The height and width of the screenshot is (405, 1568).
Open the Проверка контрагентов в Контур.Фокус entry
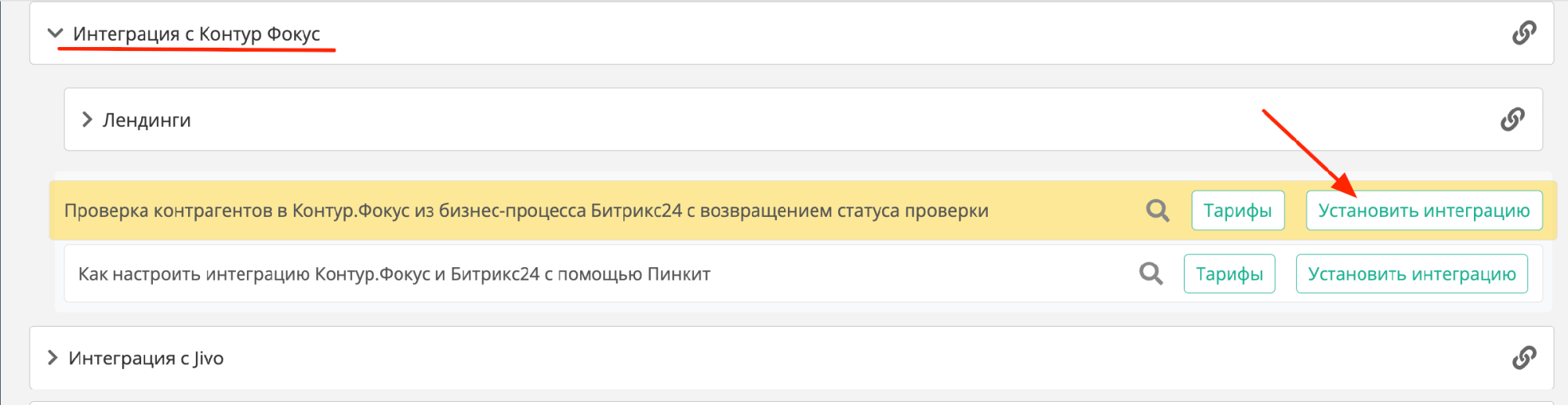click(x=525, y=211)
